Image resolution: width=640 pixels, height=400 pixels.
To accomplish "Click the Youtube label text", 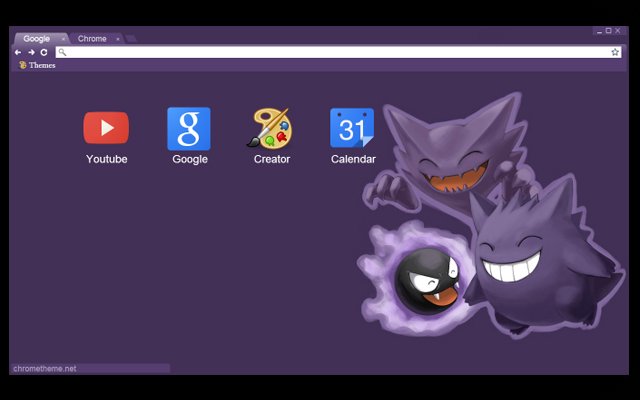I will 107,159.
